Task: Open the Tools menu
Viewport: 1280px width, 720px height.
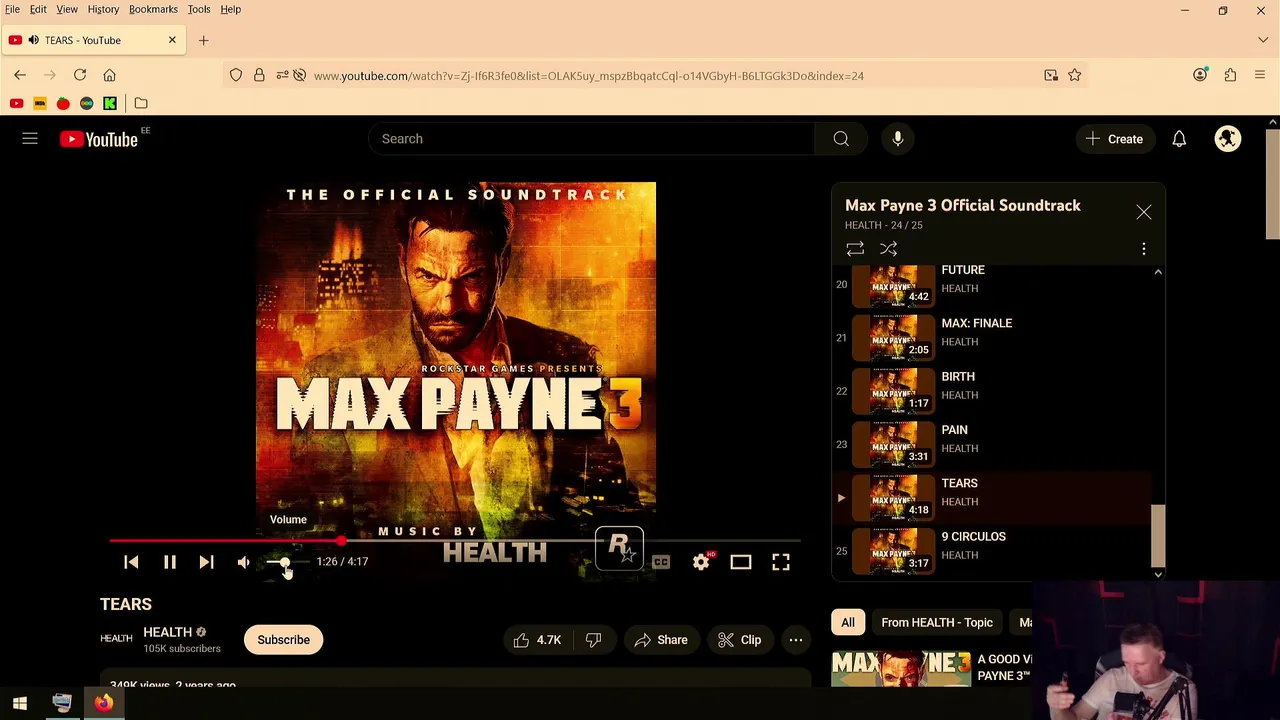Action: coord(199,9)
